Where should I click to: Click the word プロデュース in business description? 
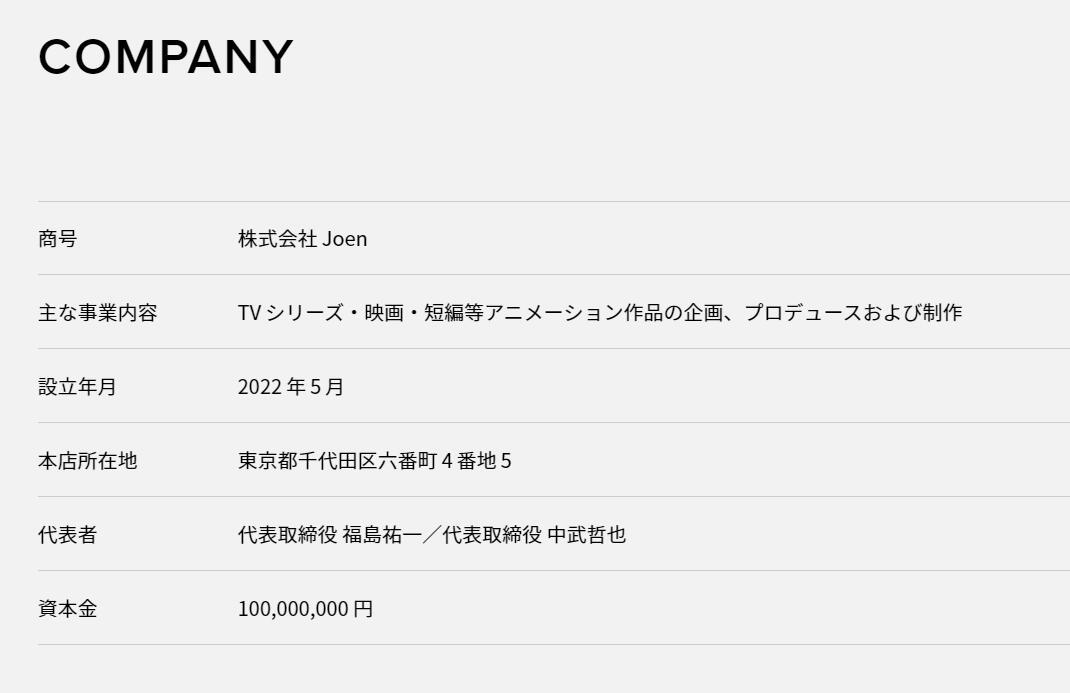click(802, 313)
